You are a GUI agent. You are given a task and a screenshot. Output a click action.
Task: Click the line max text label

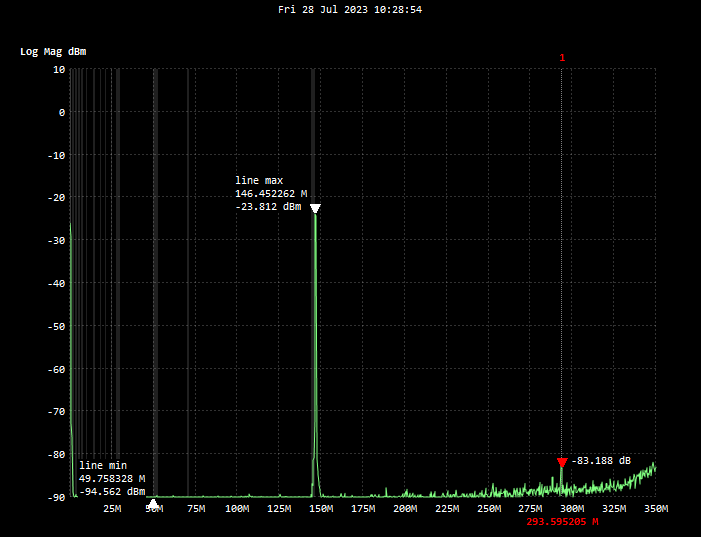259,180
